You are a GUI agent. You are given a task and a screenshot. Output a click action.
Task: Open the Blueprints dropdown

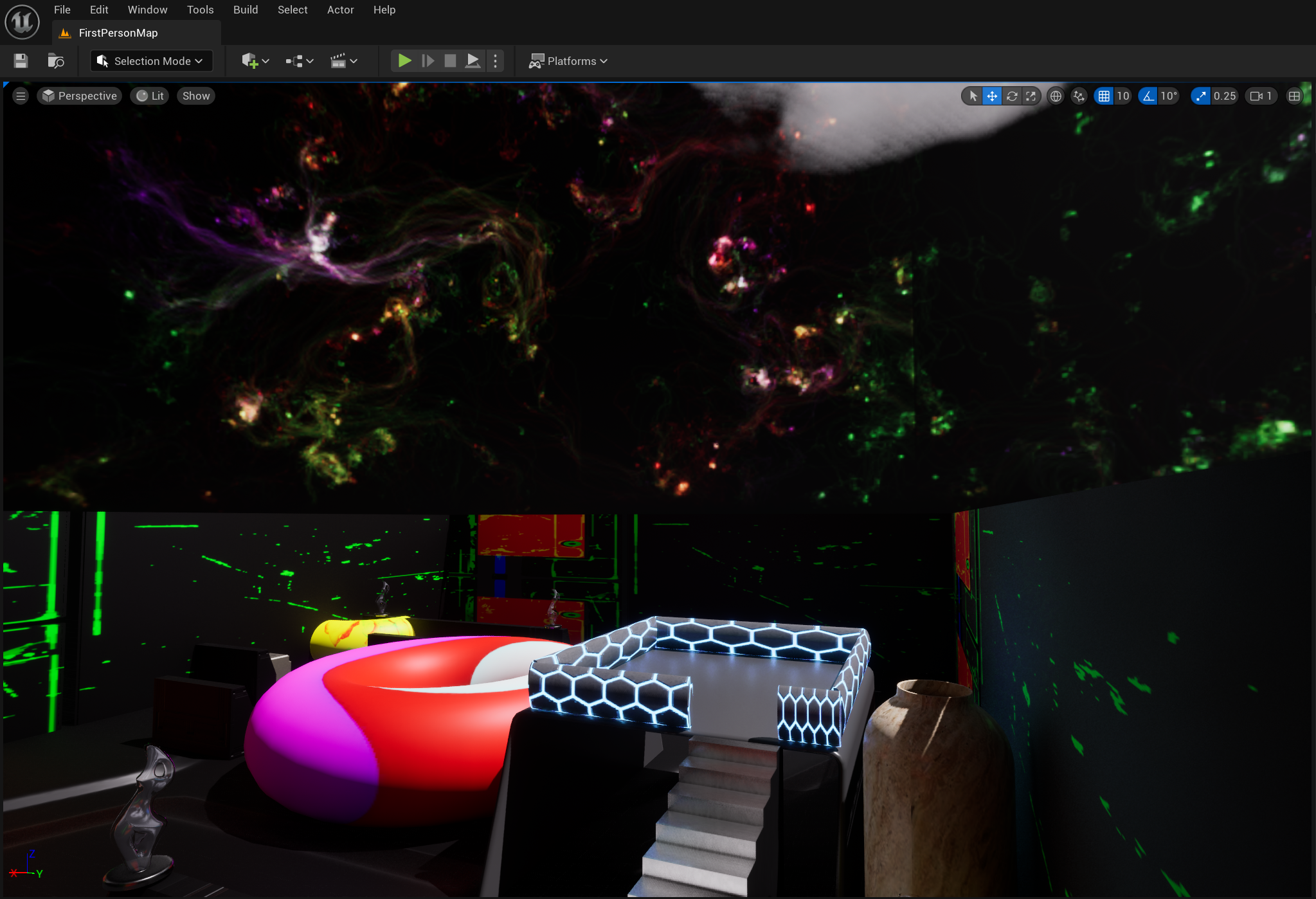[x=300, y=61]
